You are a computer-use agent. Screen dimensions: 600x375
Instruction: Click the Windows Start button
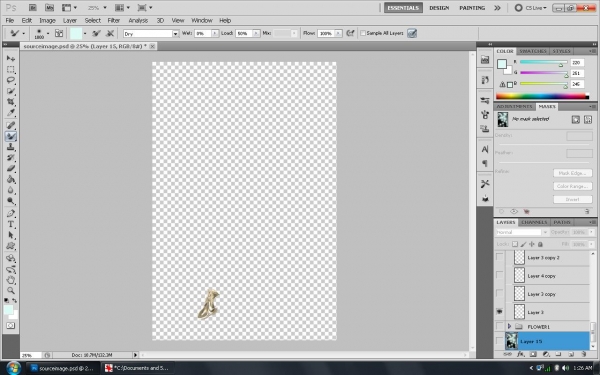pos(13,368)
